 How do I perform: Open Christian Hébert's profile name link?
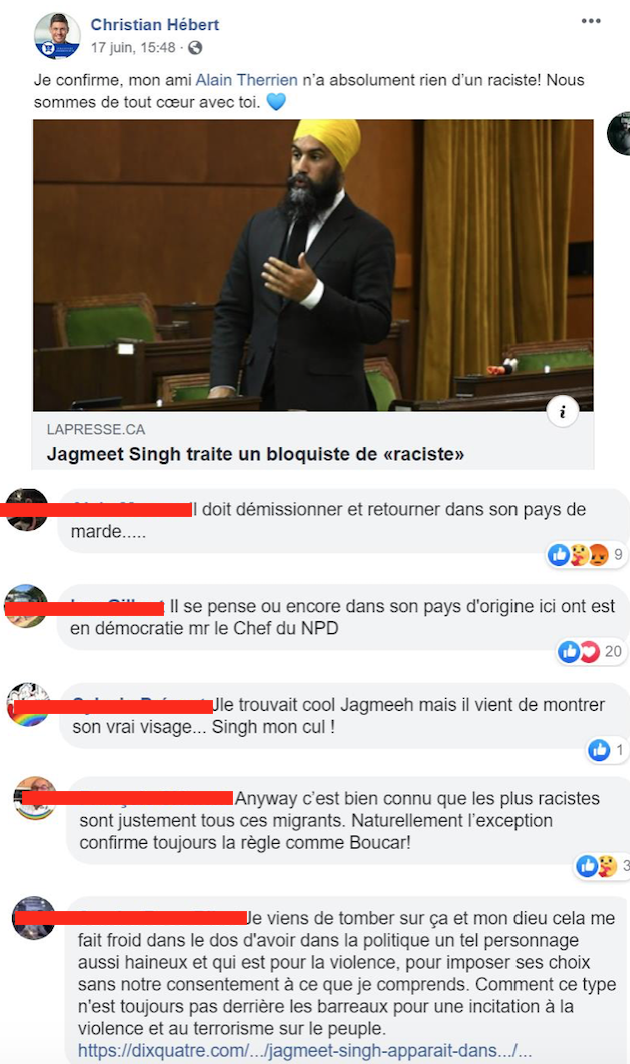point(155,24)
